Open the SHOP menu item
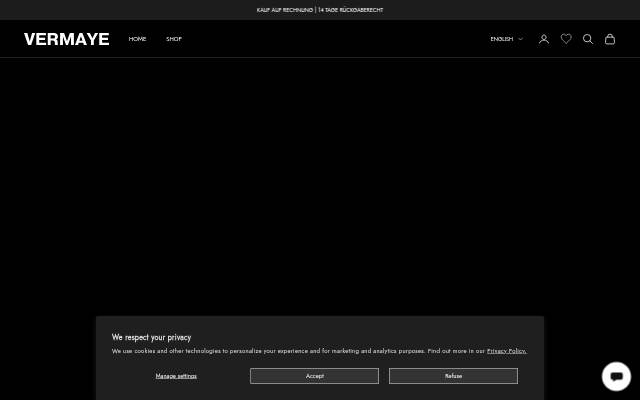The height and width of the screenshot is (400, 640). [174, 39]
